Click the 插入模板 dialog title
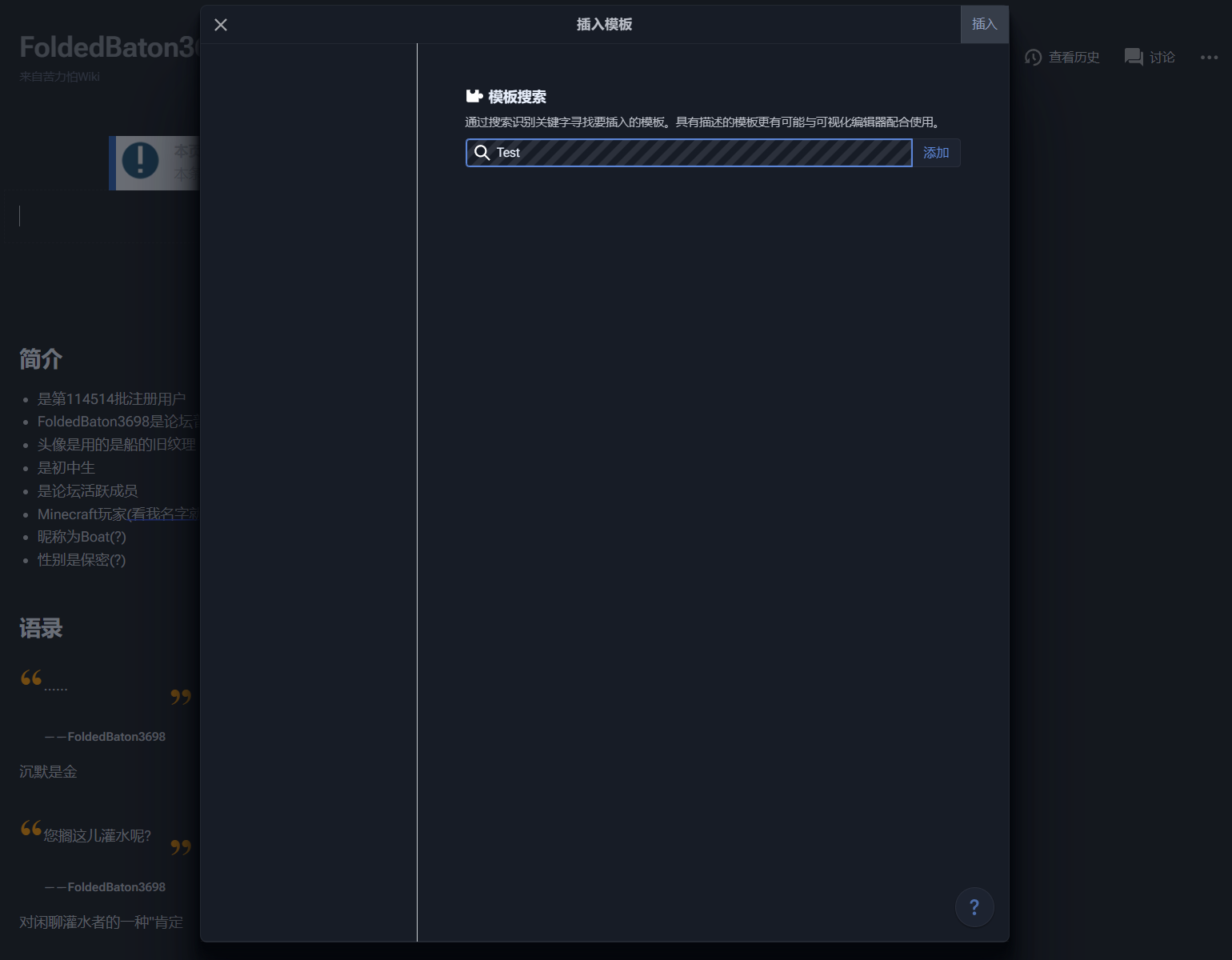The height and width of the screenshot is (960, 1232). click(x=604, y=25)
